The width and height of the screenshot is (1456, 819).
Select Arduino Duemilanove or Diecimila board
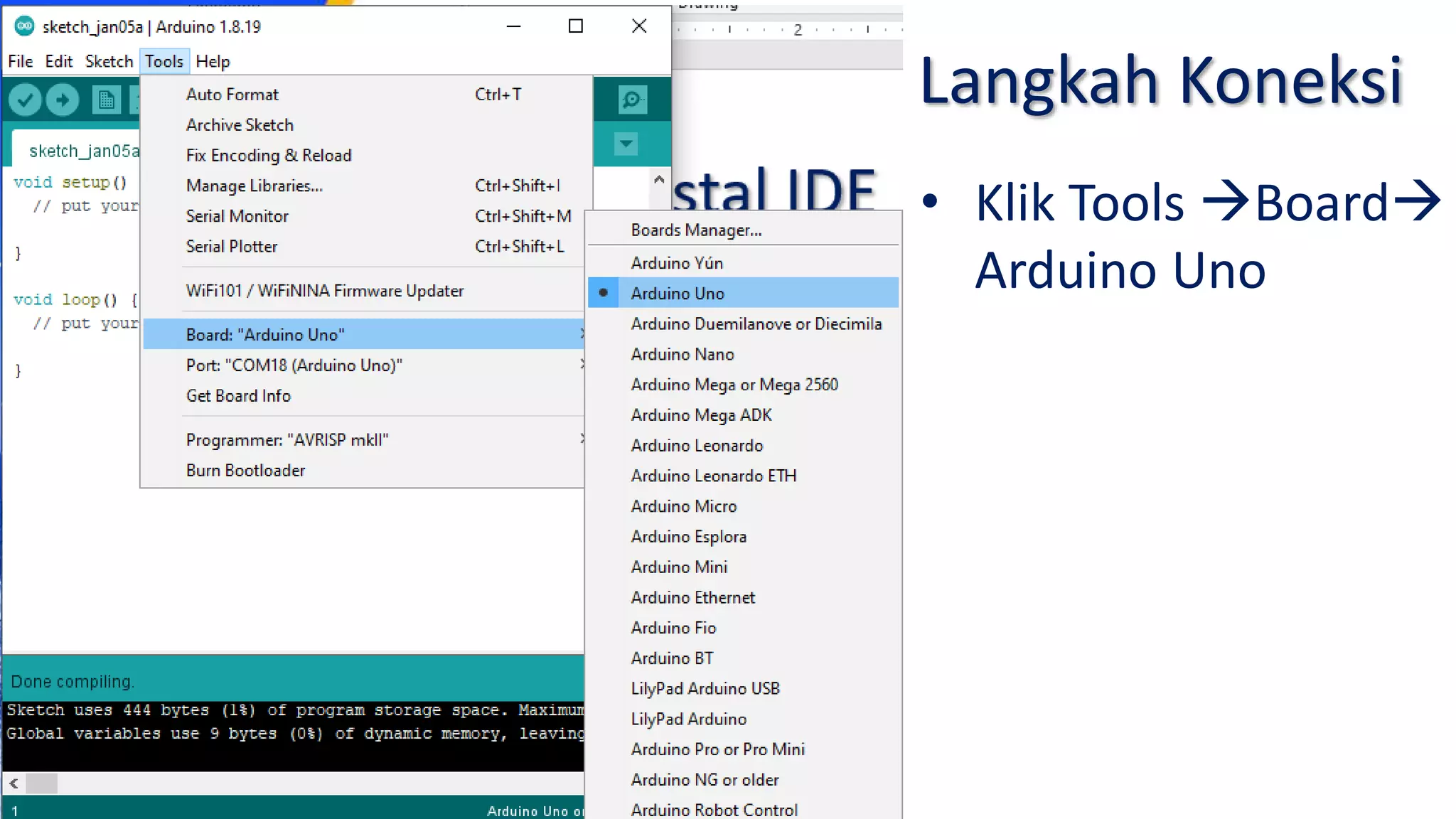coord(744,323)
